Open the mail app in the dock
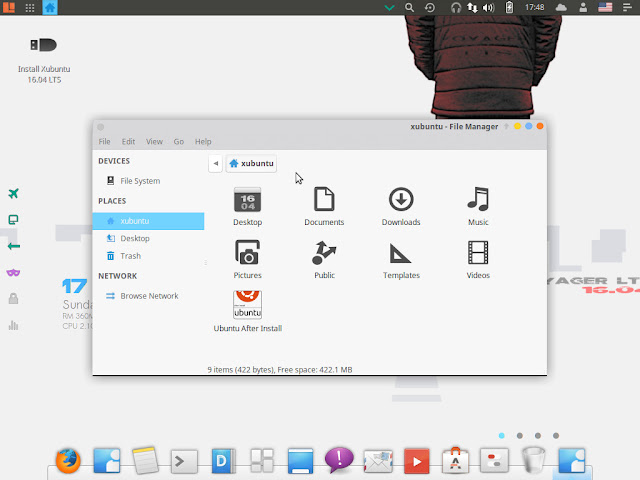Viewport: 640px width, 480px height. (x=378, y=462)
